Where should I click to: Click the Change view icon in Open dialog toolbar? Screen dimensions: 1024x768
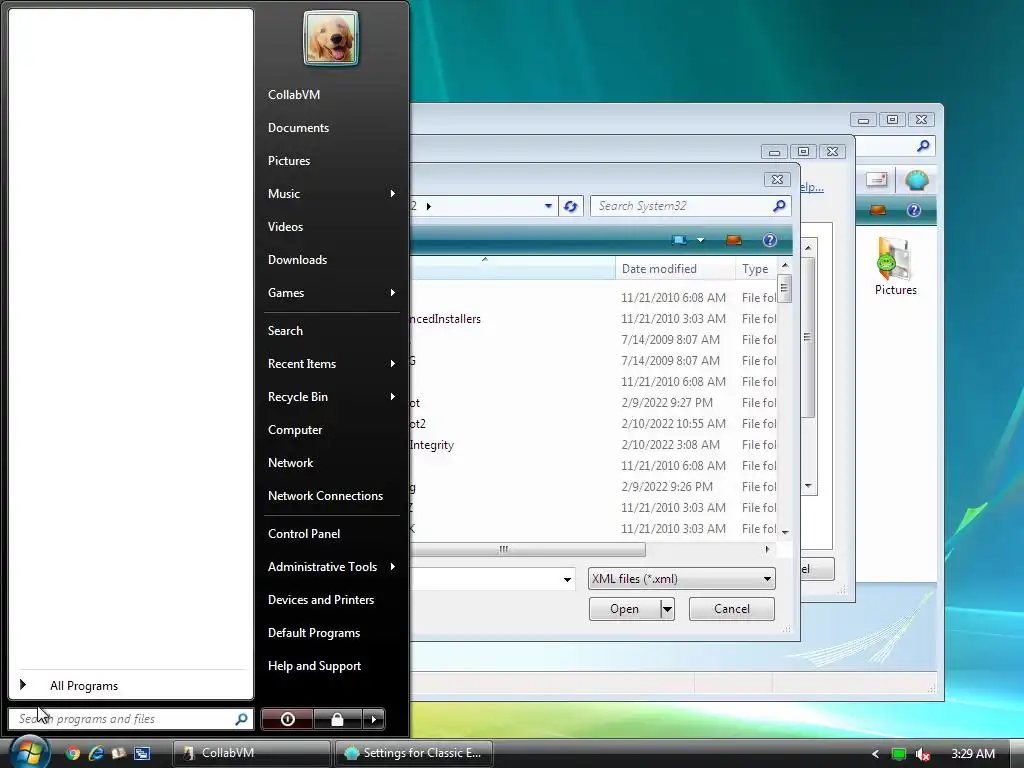click(679, 240)
